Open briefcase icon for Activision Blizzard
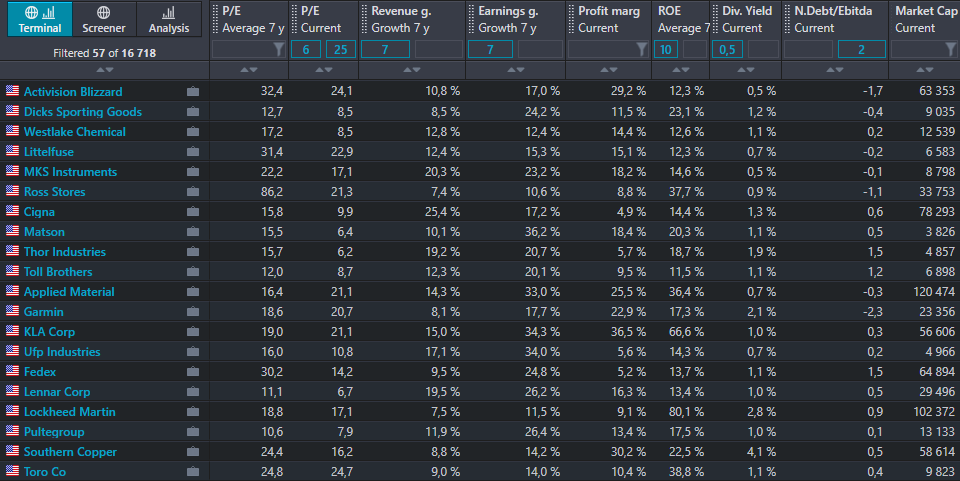 pos(193,92)
